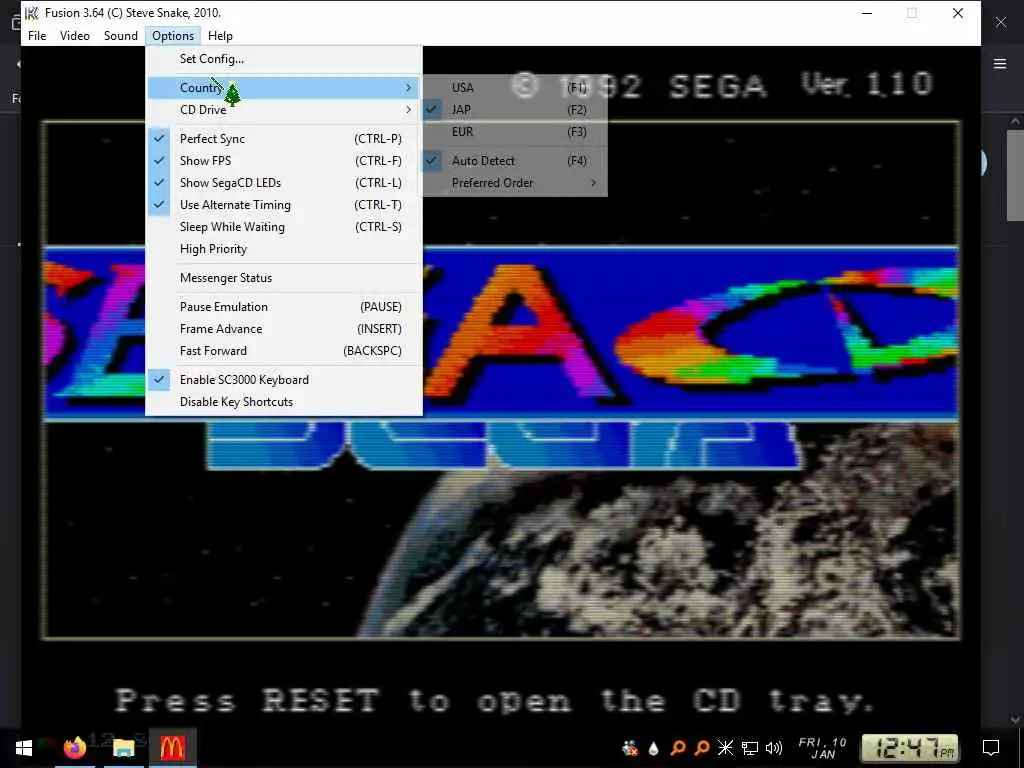Screen dimensions: 1024x768
Task: Enable High Priority option
Action: [x=283, y=249]
